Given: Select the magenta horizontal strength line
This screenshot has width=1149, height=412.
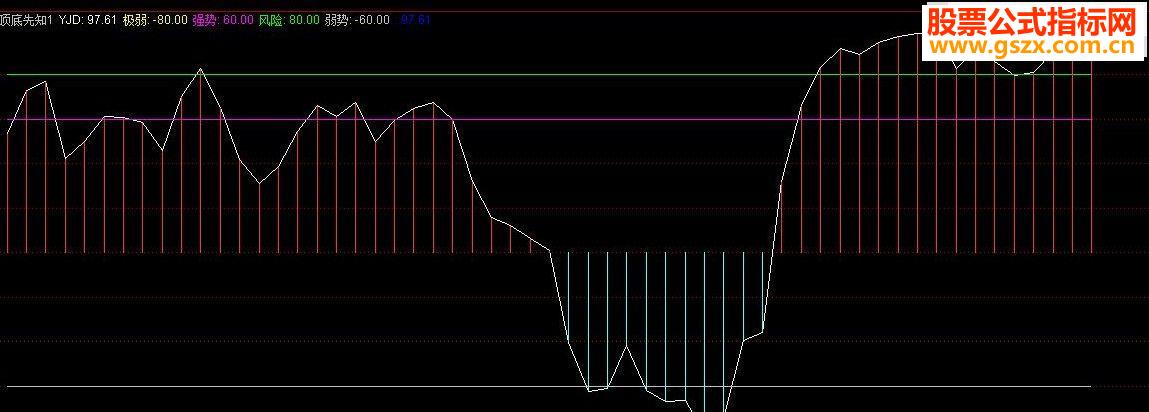Looking at the screenshot, I should (x=549, y=119).
